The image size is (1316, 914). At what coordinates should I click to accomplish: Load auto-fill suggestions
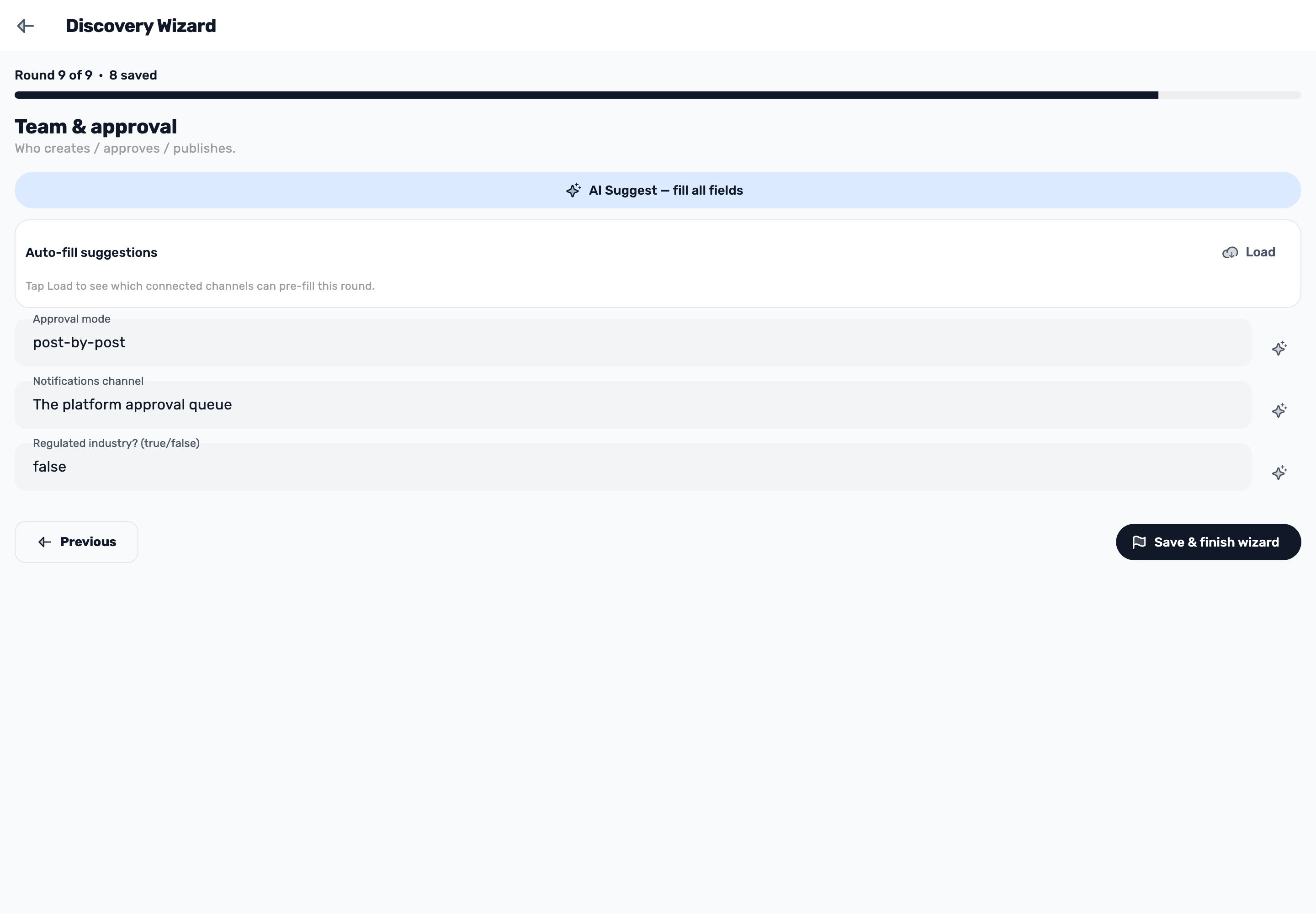(x=1249, y=253)
